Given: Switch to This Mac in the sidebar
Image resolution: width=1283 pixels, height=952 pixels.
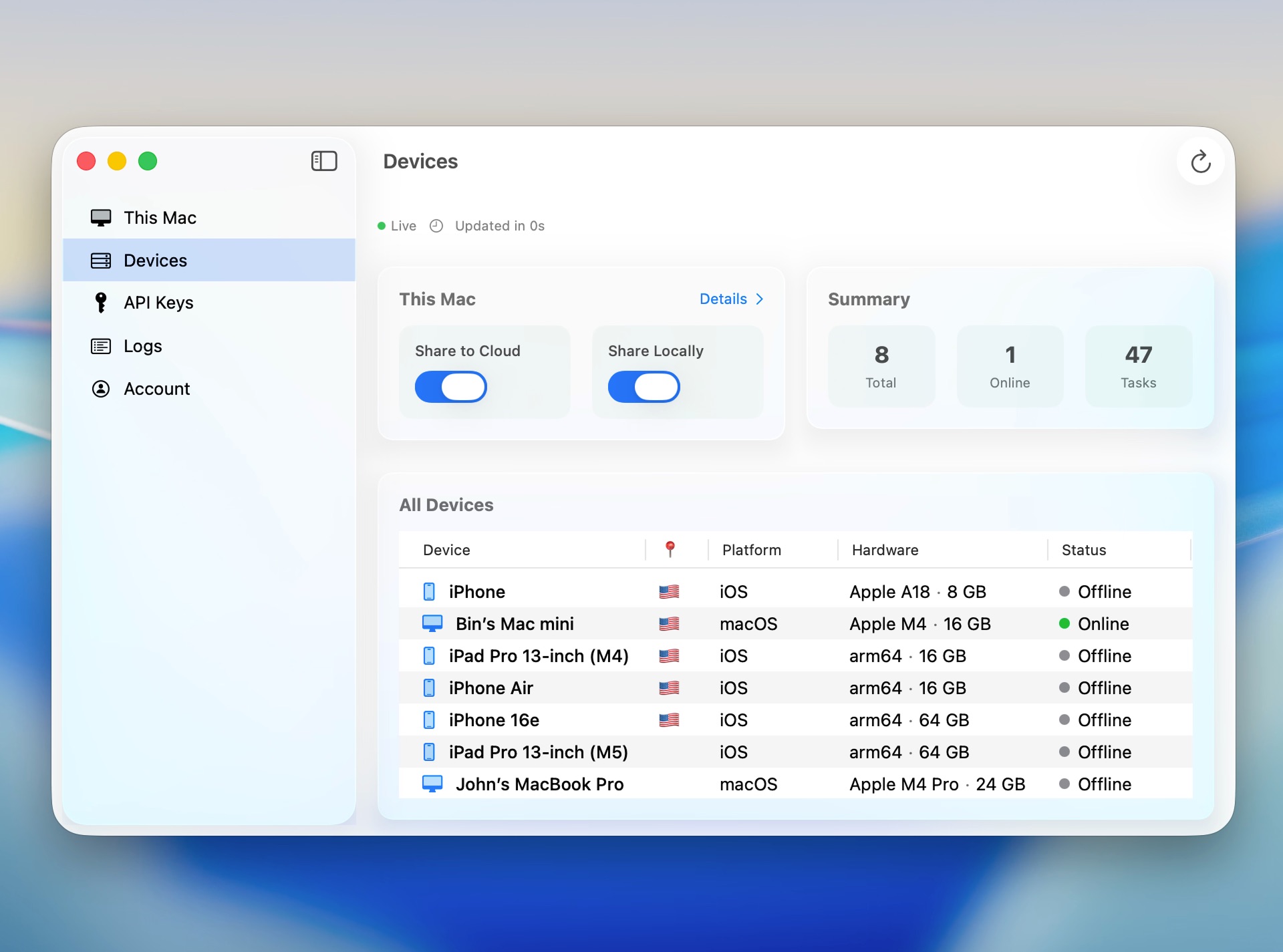Looking at the screenshot, I should tap(159, 217).
